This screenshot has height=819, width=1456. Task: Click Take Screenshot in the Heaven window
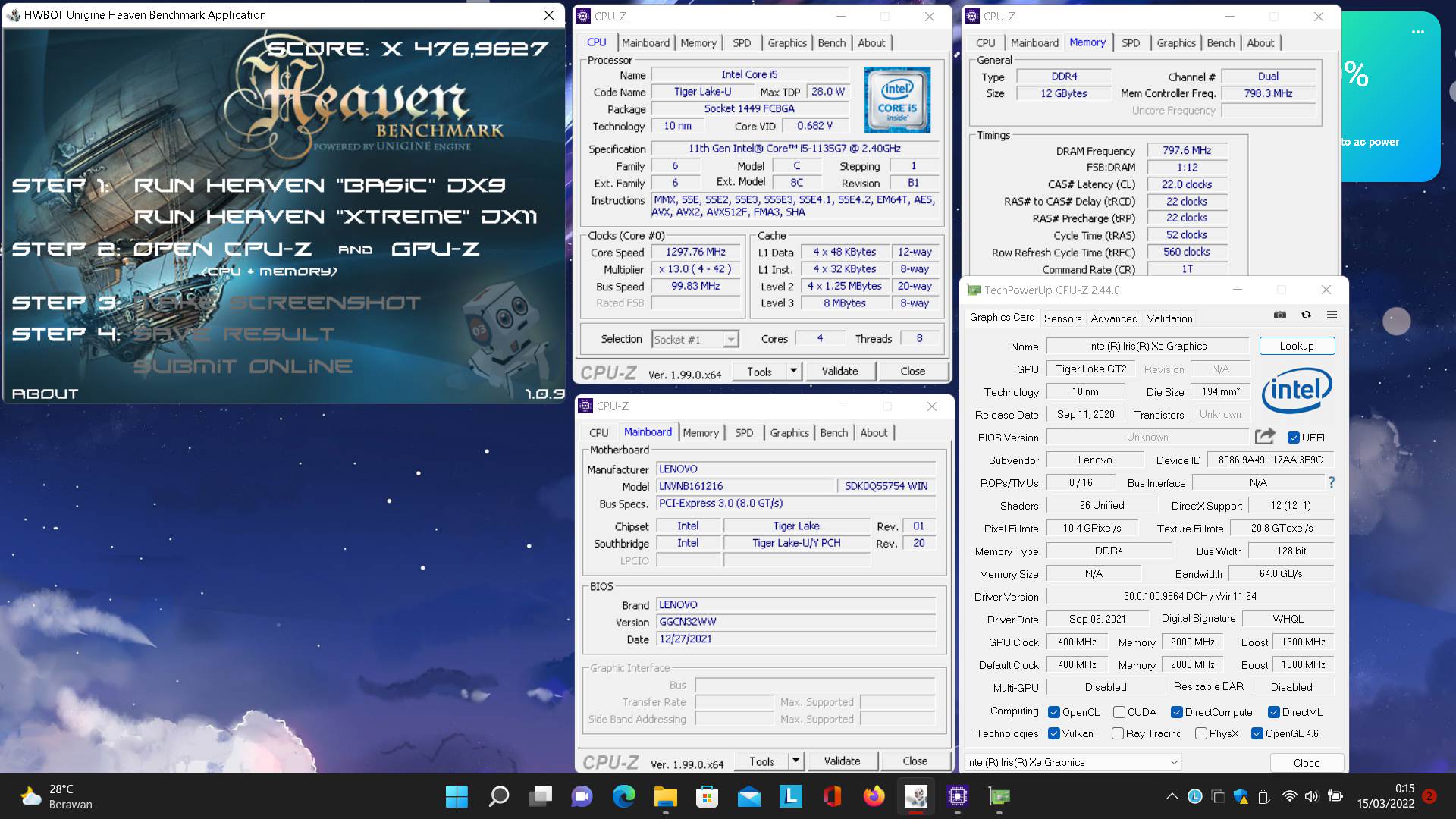278,303
